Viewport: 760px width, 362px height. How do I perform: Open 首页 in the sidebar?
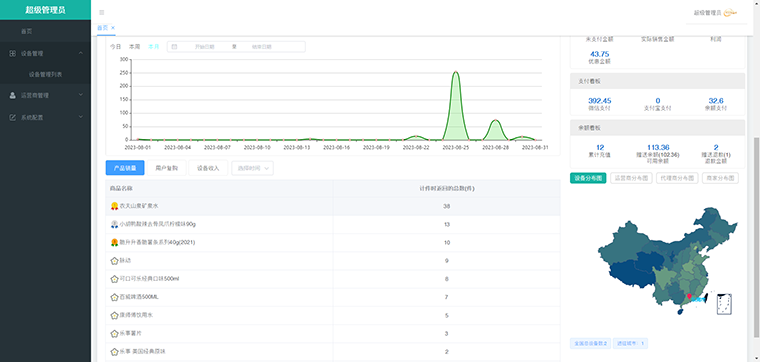tap(45, 31)
